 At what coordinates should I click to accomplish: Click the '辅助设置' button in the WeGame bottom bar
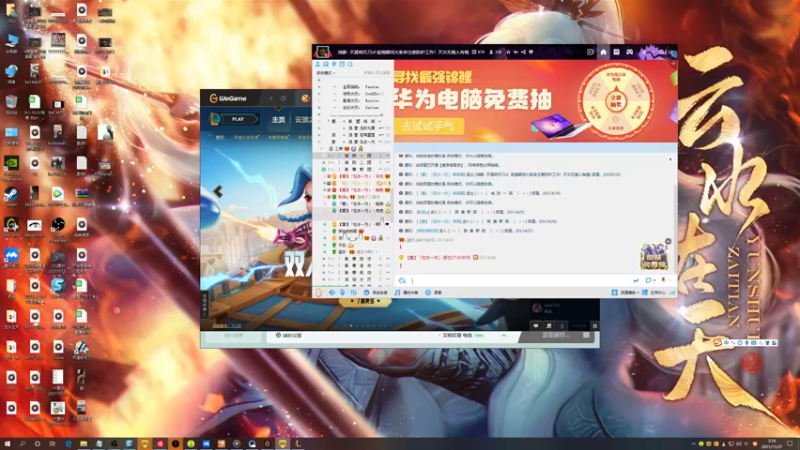point(289,335)
